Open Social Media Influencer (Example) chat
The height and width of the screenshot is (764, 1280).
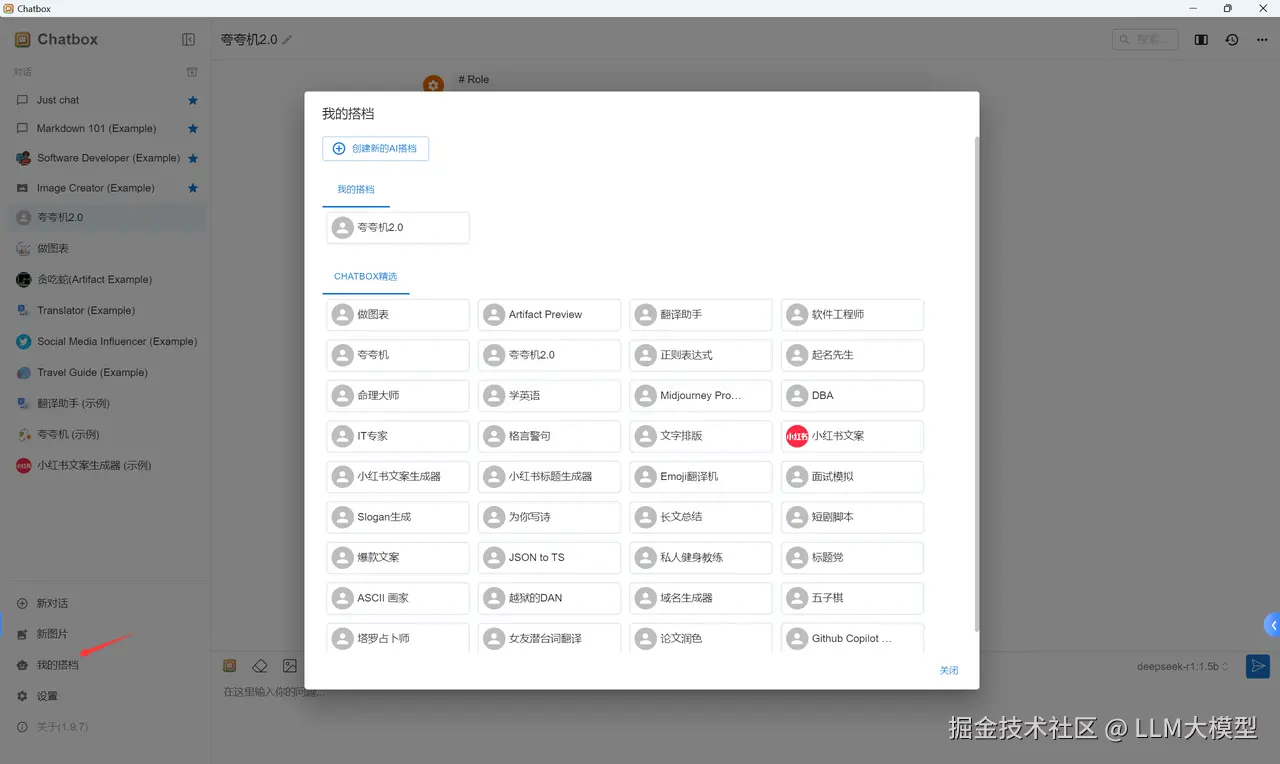point(106,341)
